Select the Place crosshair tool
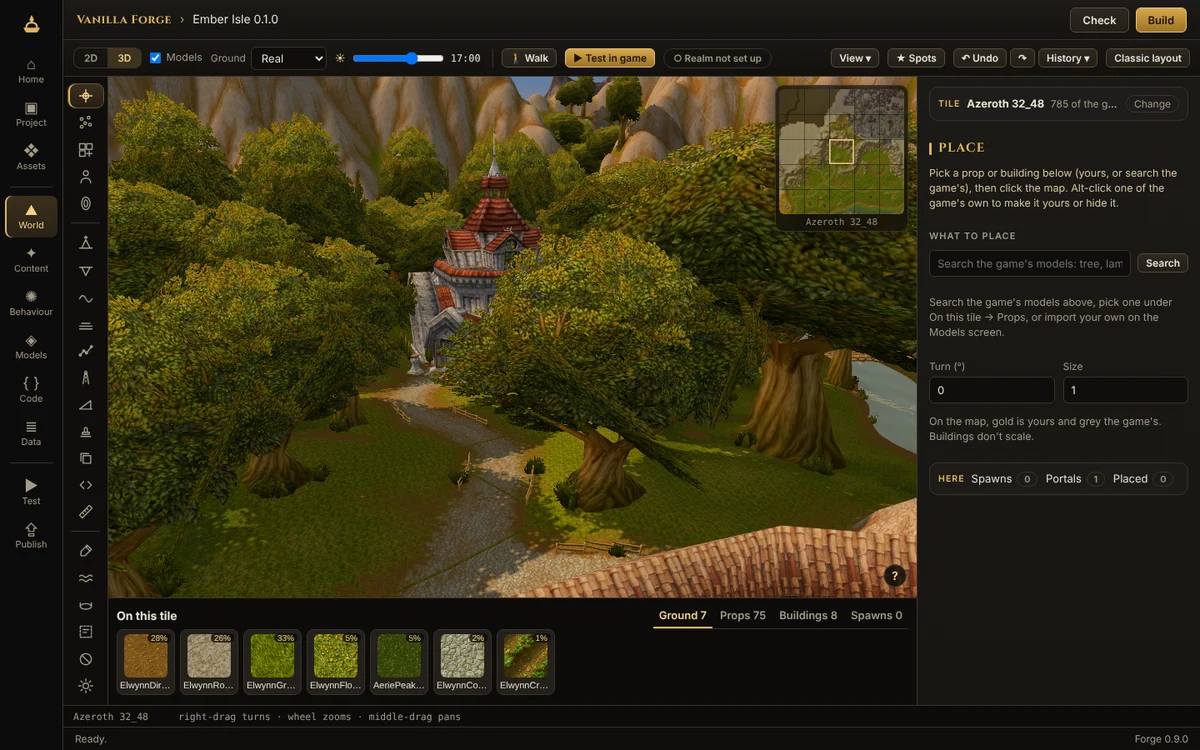Viewport: 1200px width, 750px height. pos(86,96)
